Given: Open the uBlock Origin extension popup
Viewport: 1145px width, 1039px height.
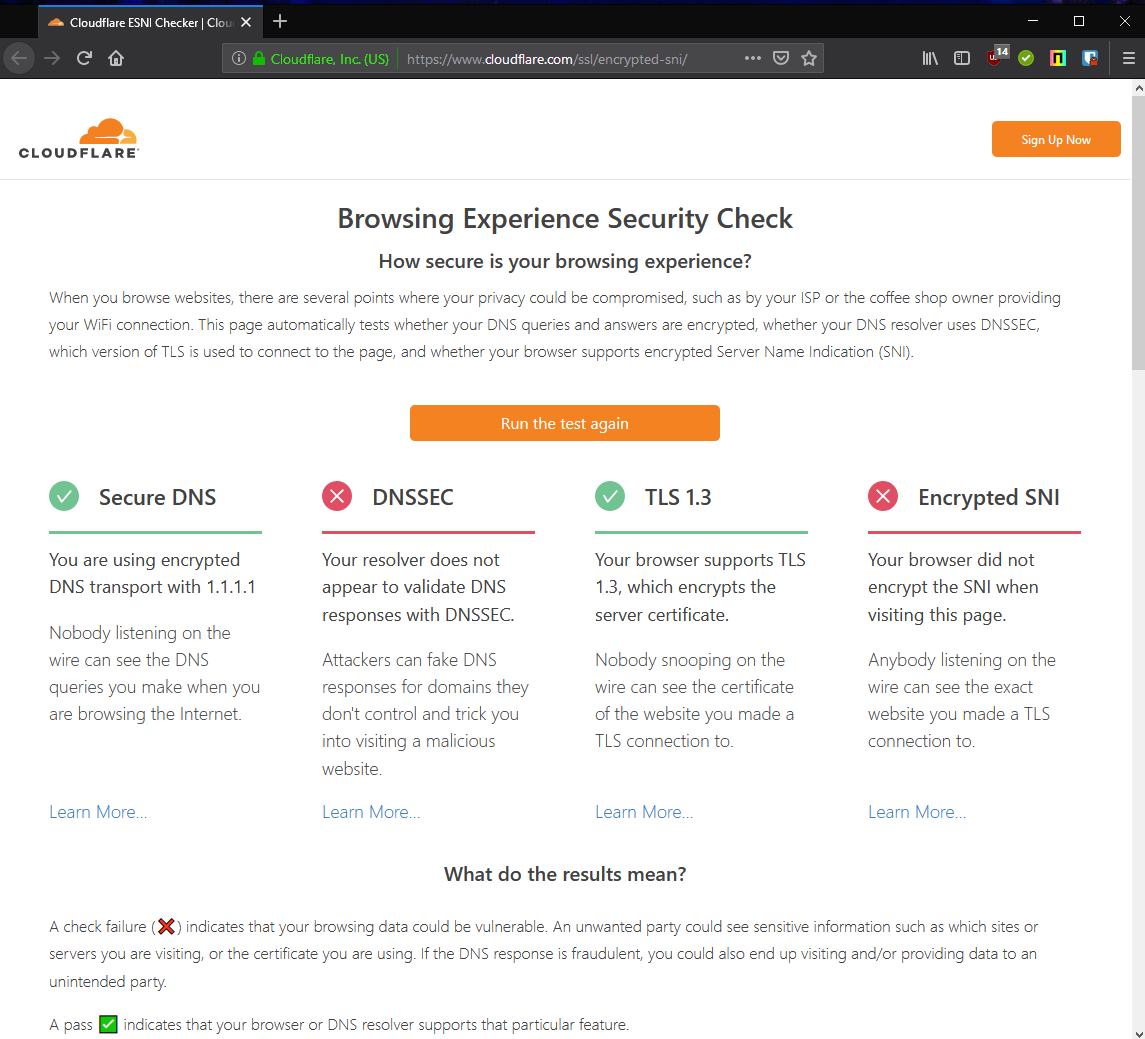Looking at the screenshot, I should tap(995, 58).
